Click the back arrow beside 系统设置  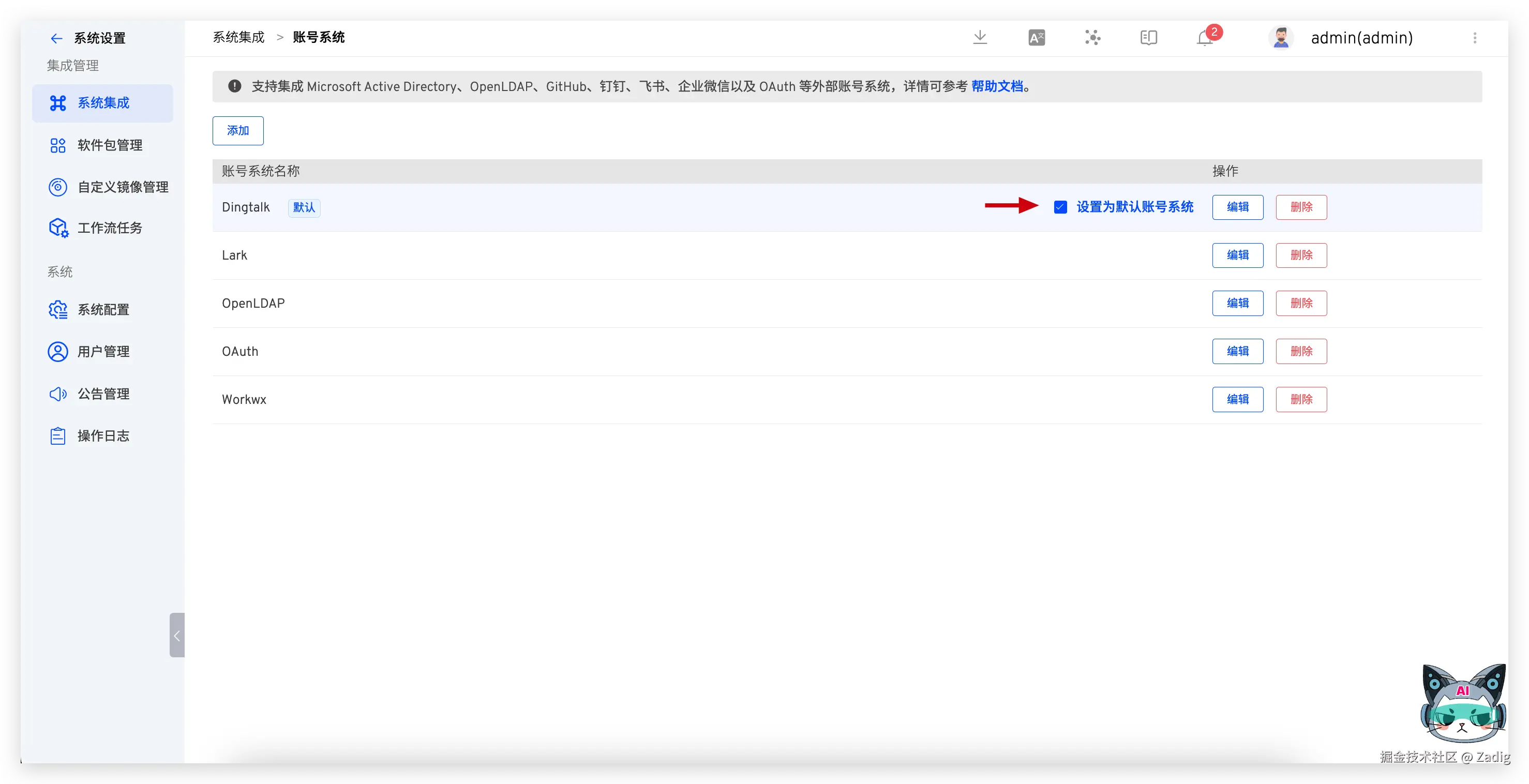tap(56, 39)
